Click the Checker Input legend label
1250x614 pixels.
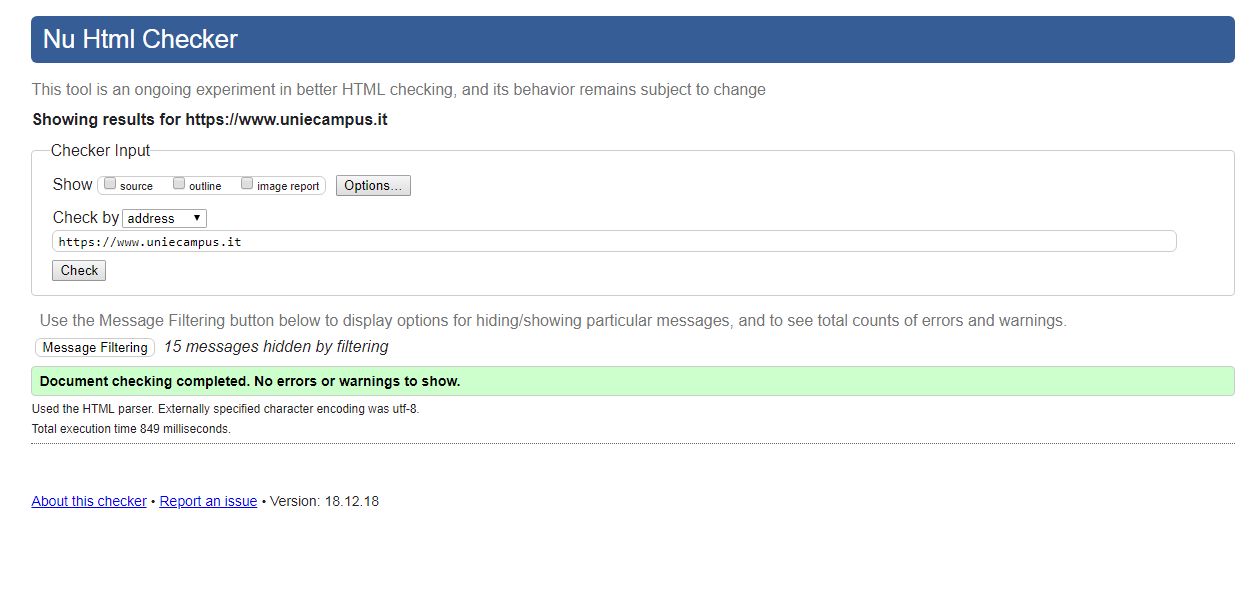(x=100, y=150)
